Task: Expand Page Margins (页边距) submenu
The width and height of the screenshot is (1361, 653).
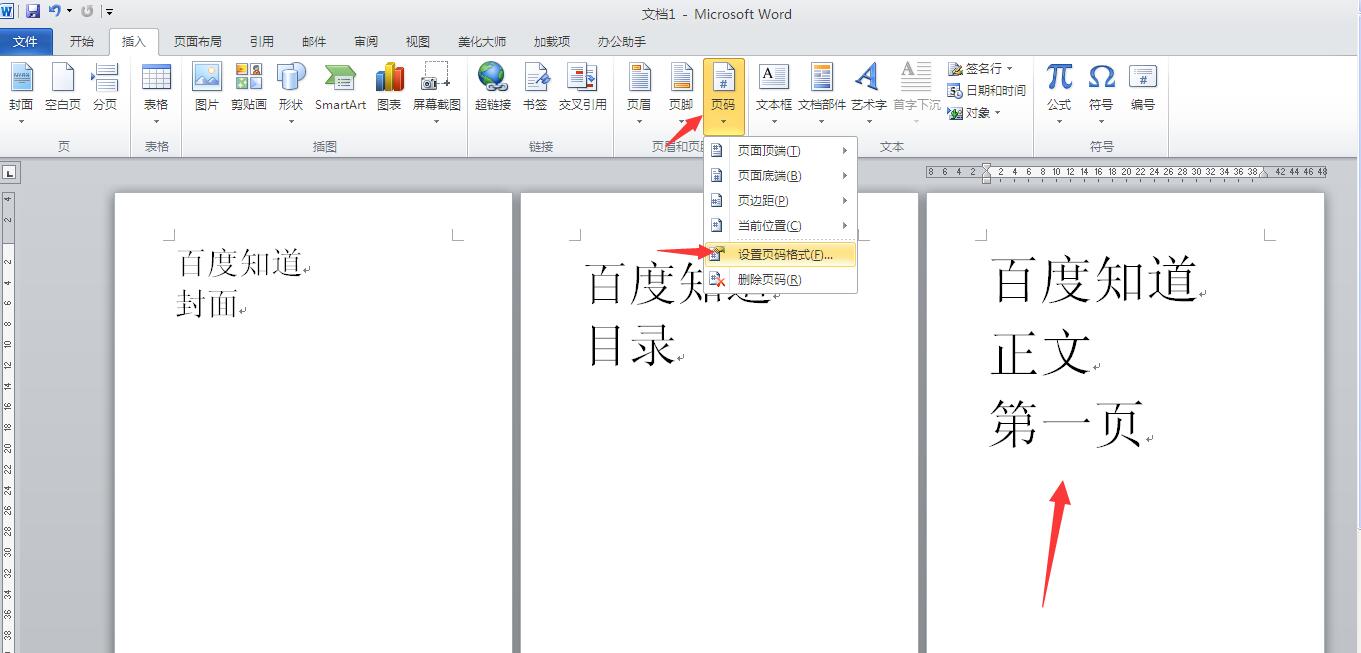Action: coord(780,201)
